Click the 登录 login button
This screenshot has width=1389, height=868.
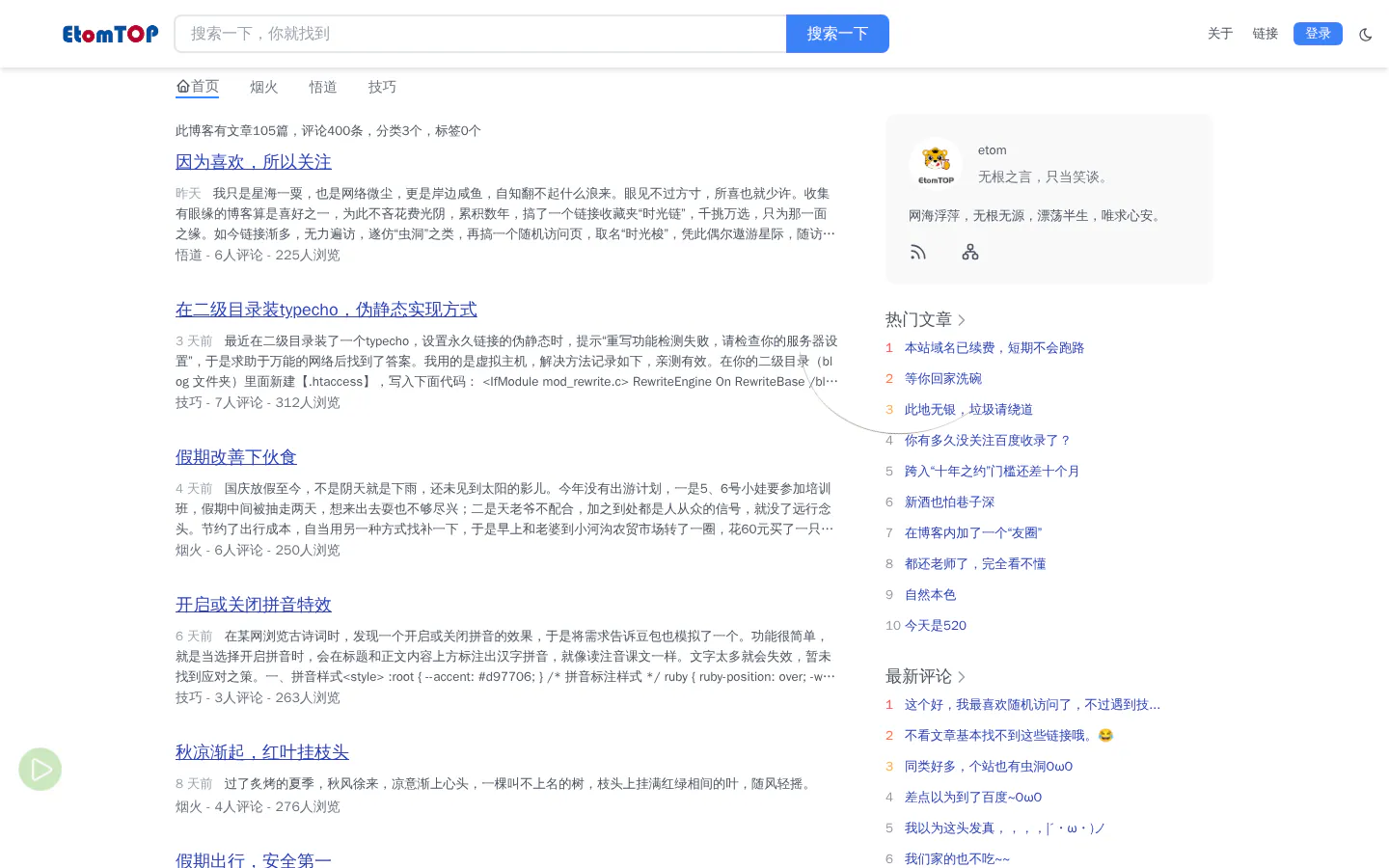click(1318, 34)
